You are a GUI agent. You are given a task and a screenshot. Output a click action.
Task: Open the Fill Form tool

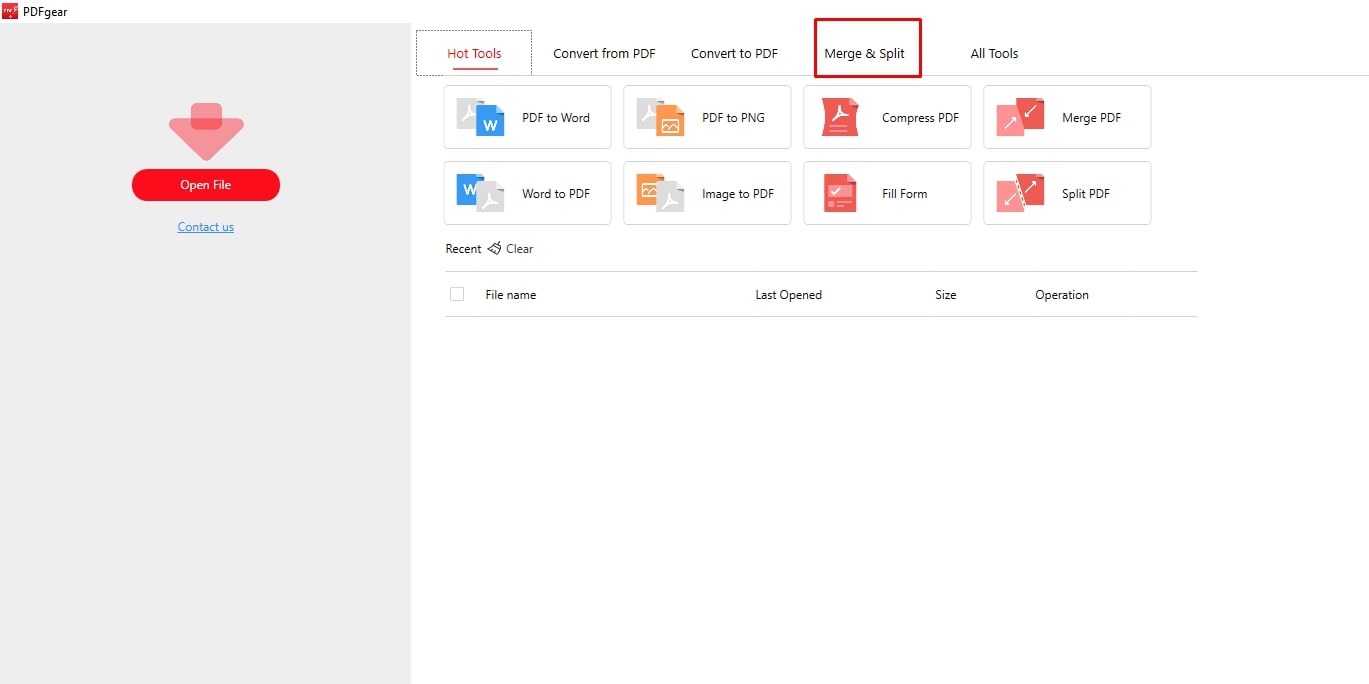point(839,193)
